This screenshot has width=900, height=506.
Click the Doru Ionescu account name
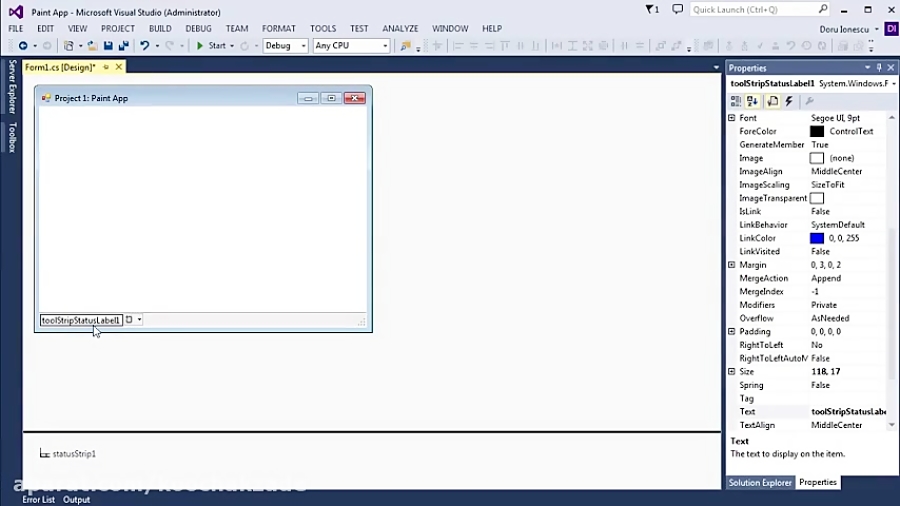(x=844, y=29)
